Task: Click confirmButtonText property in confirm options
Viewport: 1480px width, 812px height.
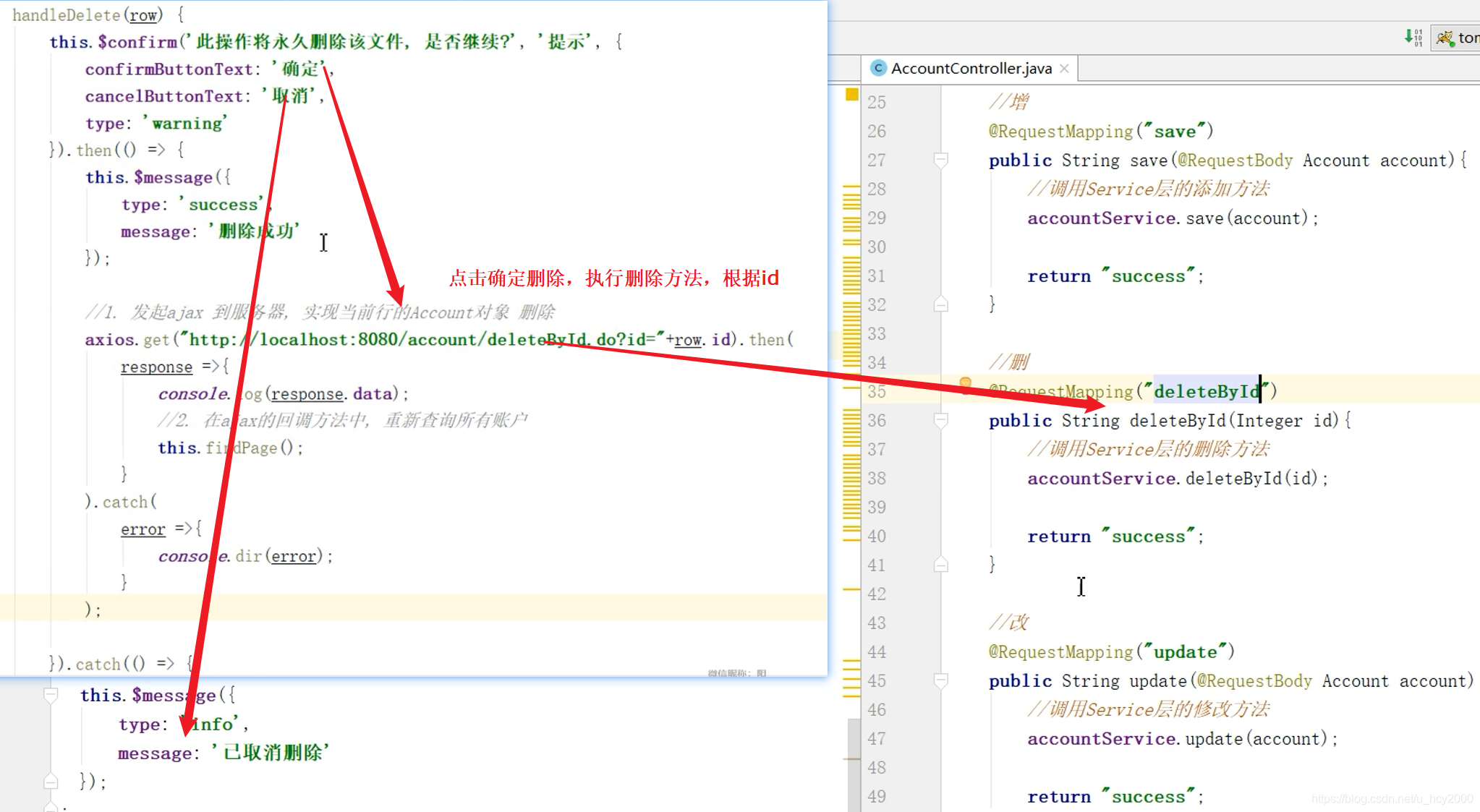Action: click(169, 69)
